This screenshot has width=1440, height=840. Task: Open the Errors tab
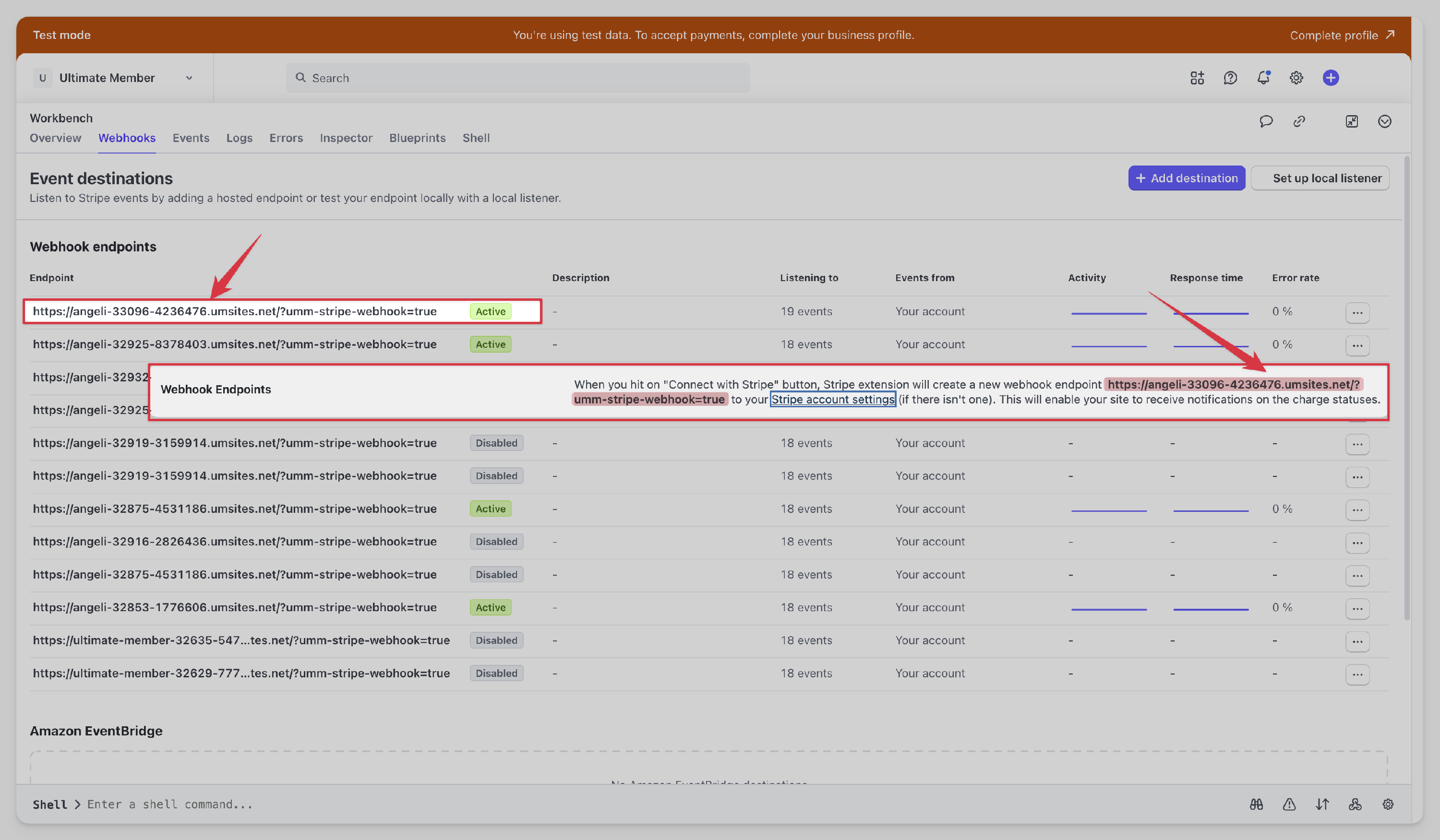point(286,138)
